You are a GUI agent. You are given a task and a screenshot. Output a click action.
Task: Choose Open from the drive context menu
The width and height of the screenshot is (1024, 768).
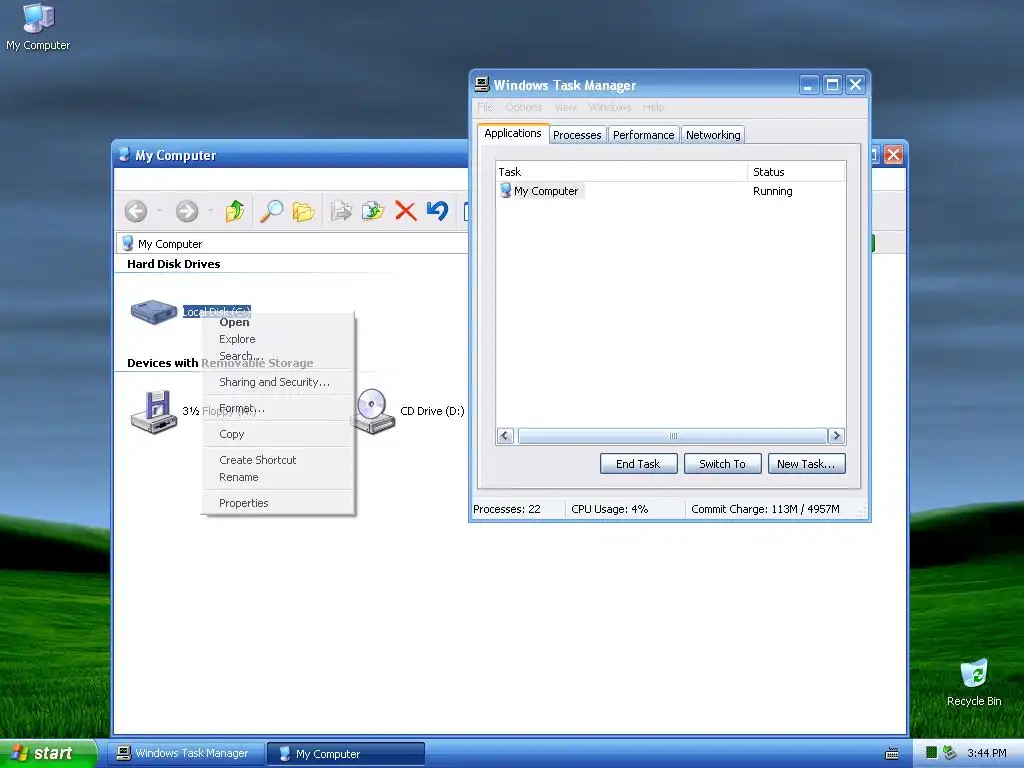[x=278, y=322]
